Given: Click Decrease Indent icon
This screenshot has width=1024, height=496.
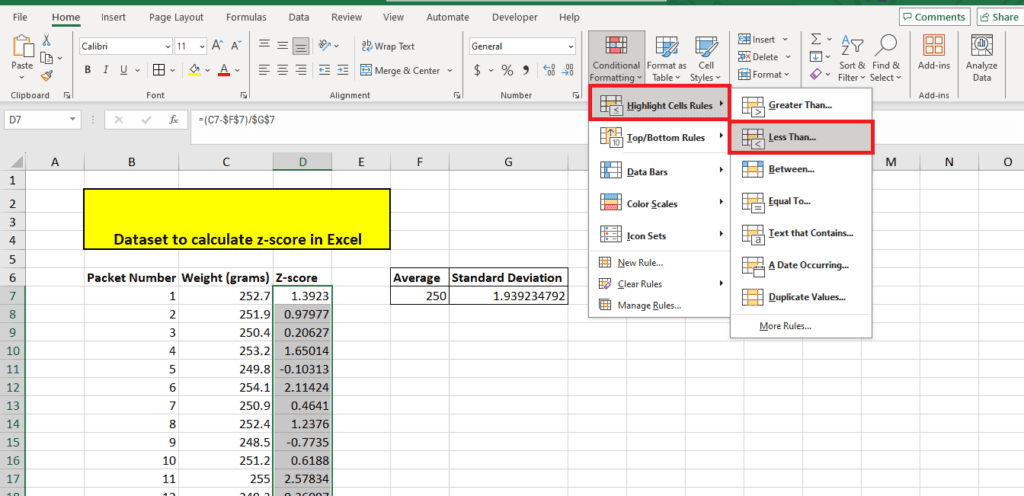Looking at the screenshot, I should coord(323,69).
